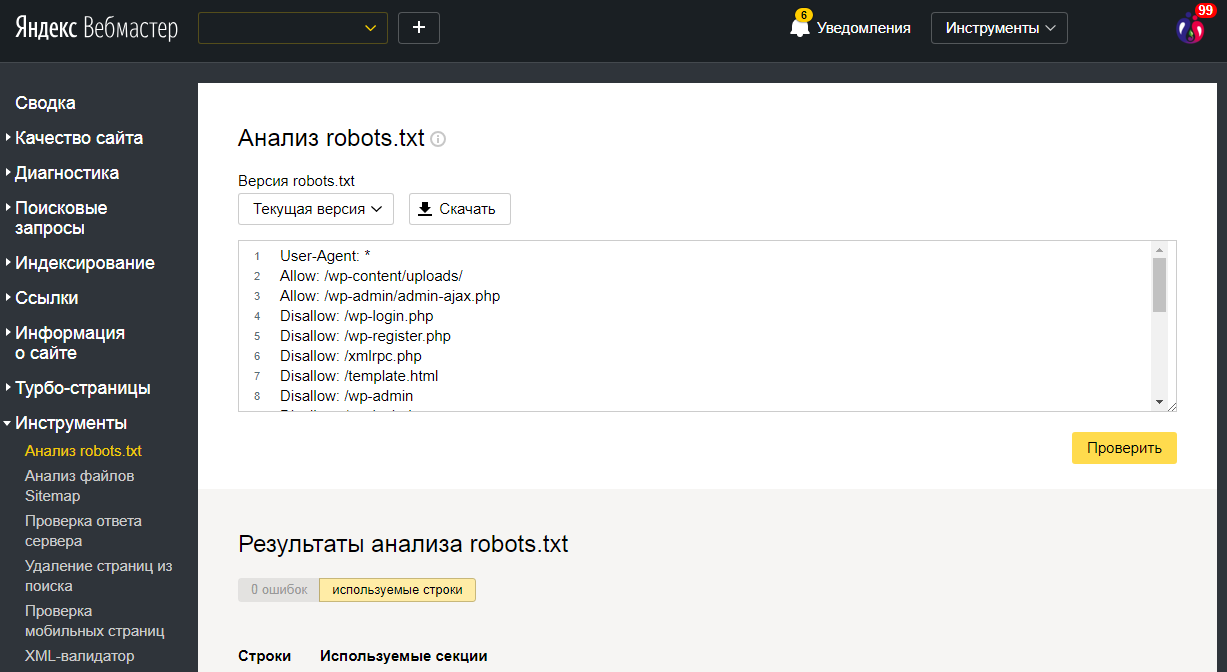
Task: Click the Используемые секции column header
Action: (404, 656)
